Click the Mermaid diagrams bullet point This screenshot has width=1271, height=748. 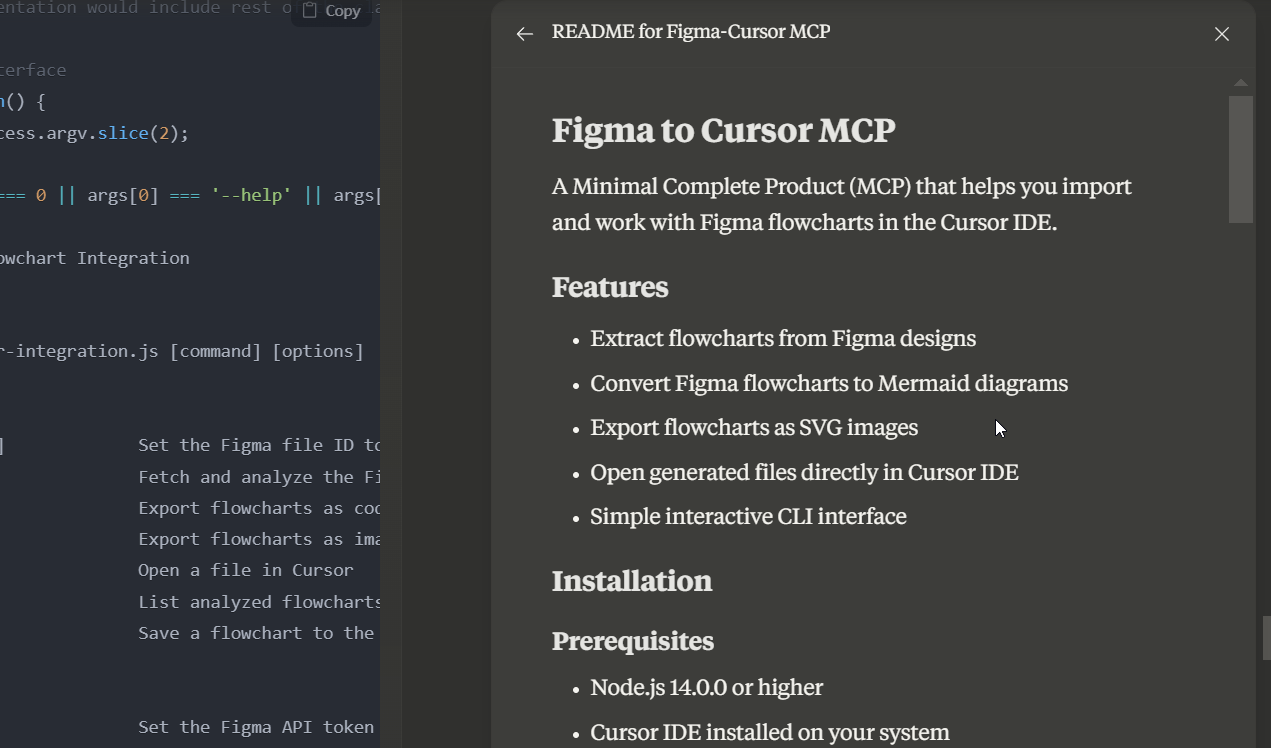click(x=829, y=383)
